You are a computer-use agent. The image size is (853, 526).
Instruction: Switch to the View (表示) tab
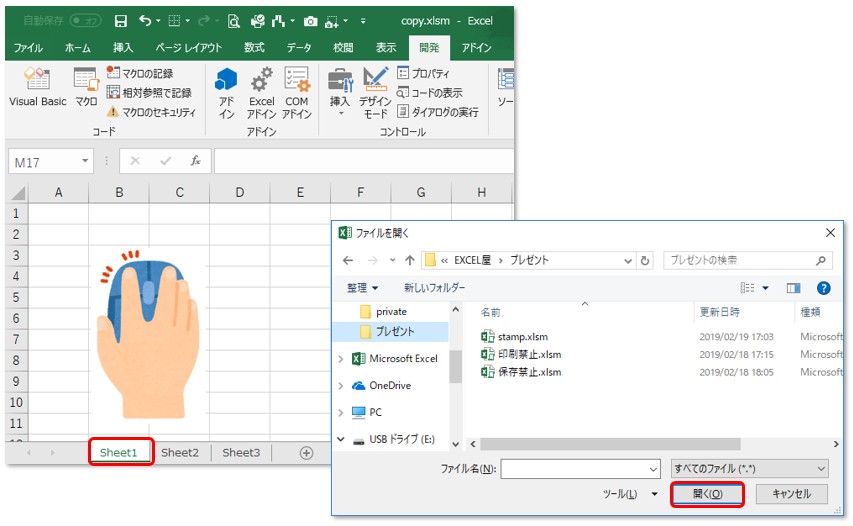click(x=386, y=48)
